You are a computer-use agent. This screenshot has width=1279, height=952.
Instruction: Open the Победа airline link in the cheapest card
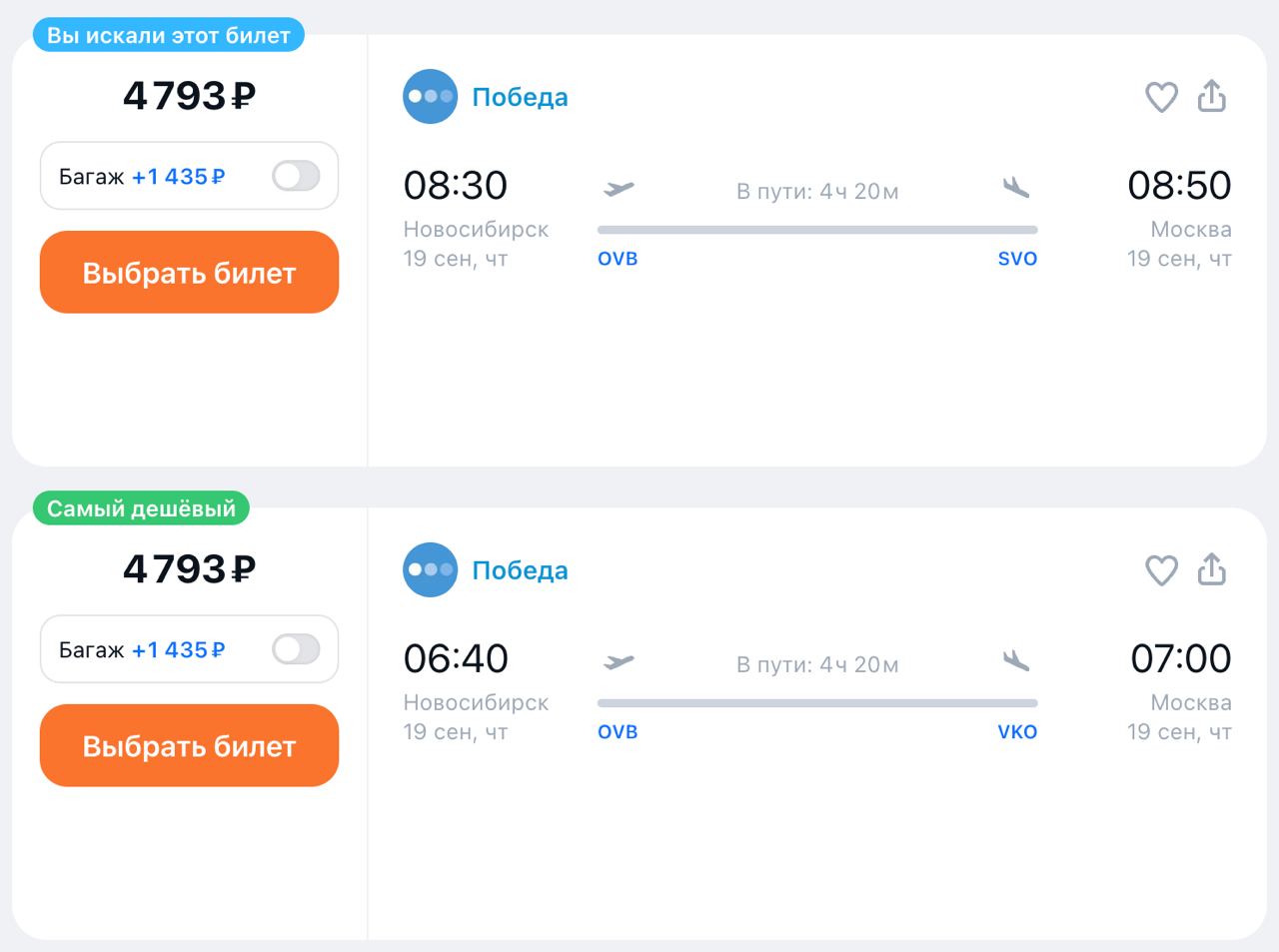[520, 570]
